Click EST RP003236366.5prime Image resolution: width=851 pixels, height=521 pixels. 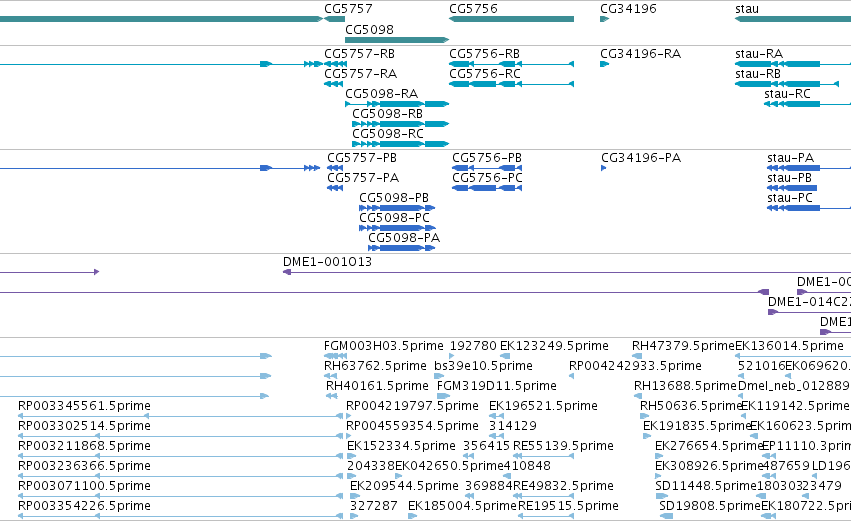pyautogui.click(x=84, y=466)
